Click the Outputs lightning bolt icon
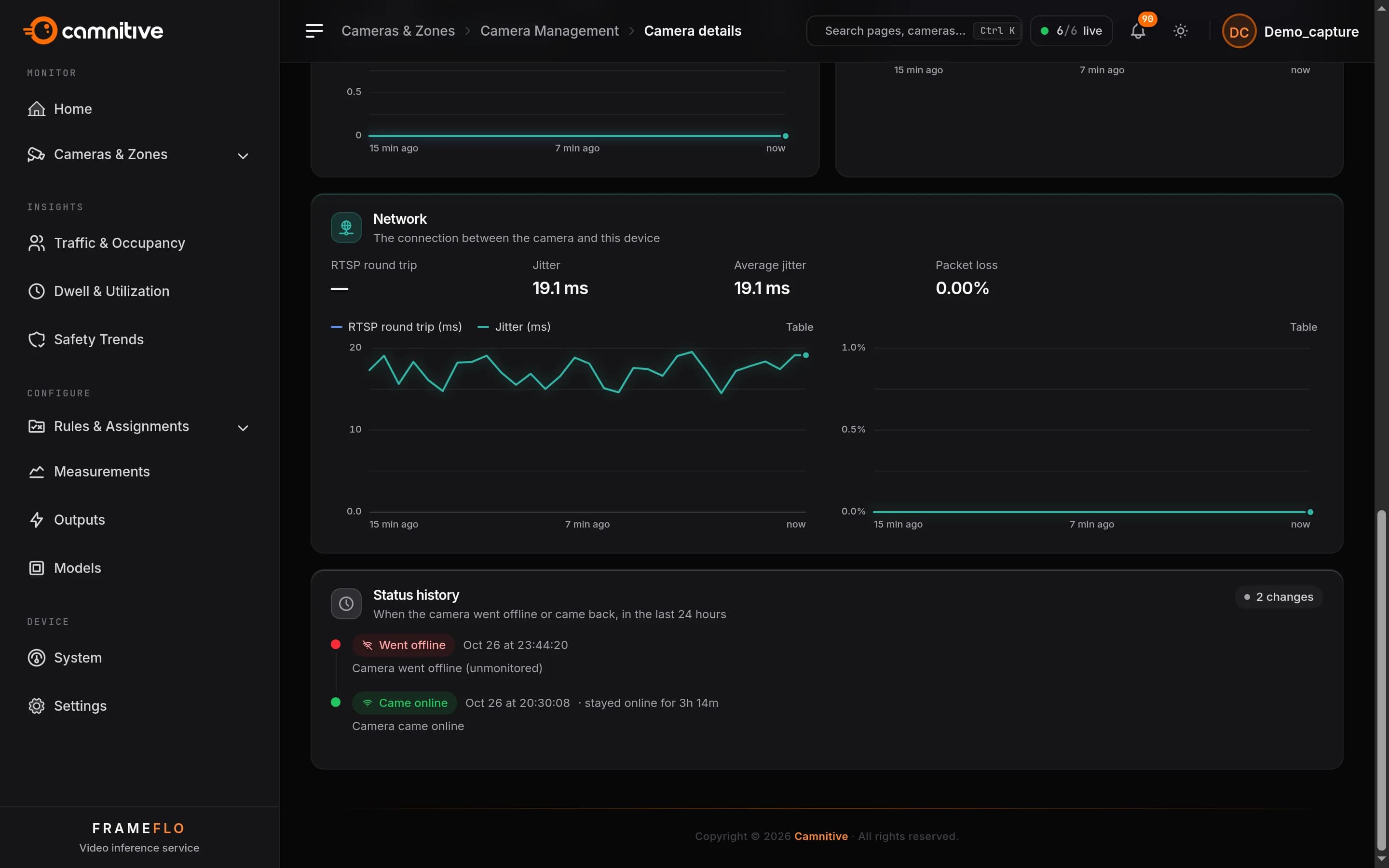This screenshot has width=1389, height=868. (x=37, y=519)
